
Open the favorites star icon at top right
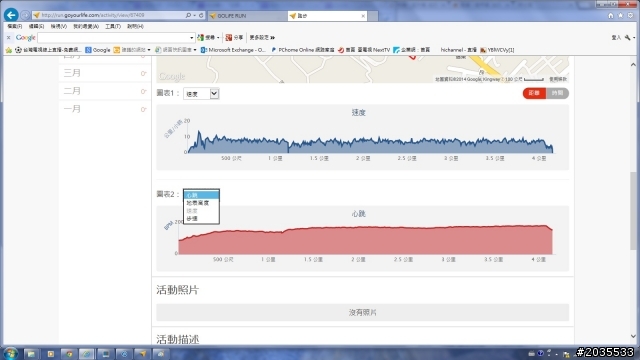pos(620,16)
